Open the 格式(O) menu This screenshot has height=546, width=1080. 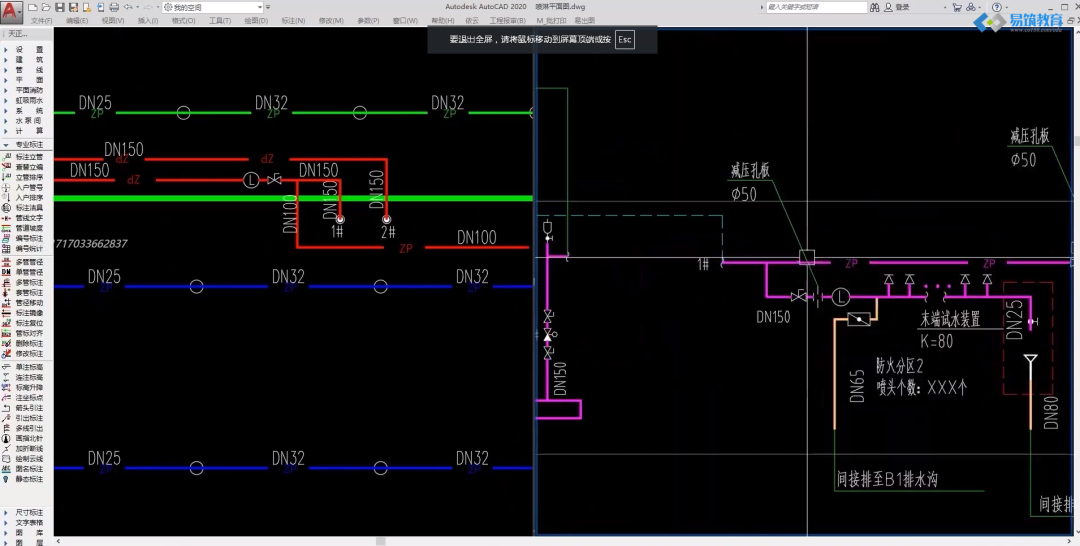click(x=183, y=21)
